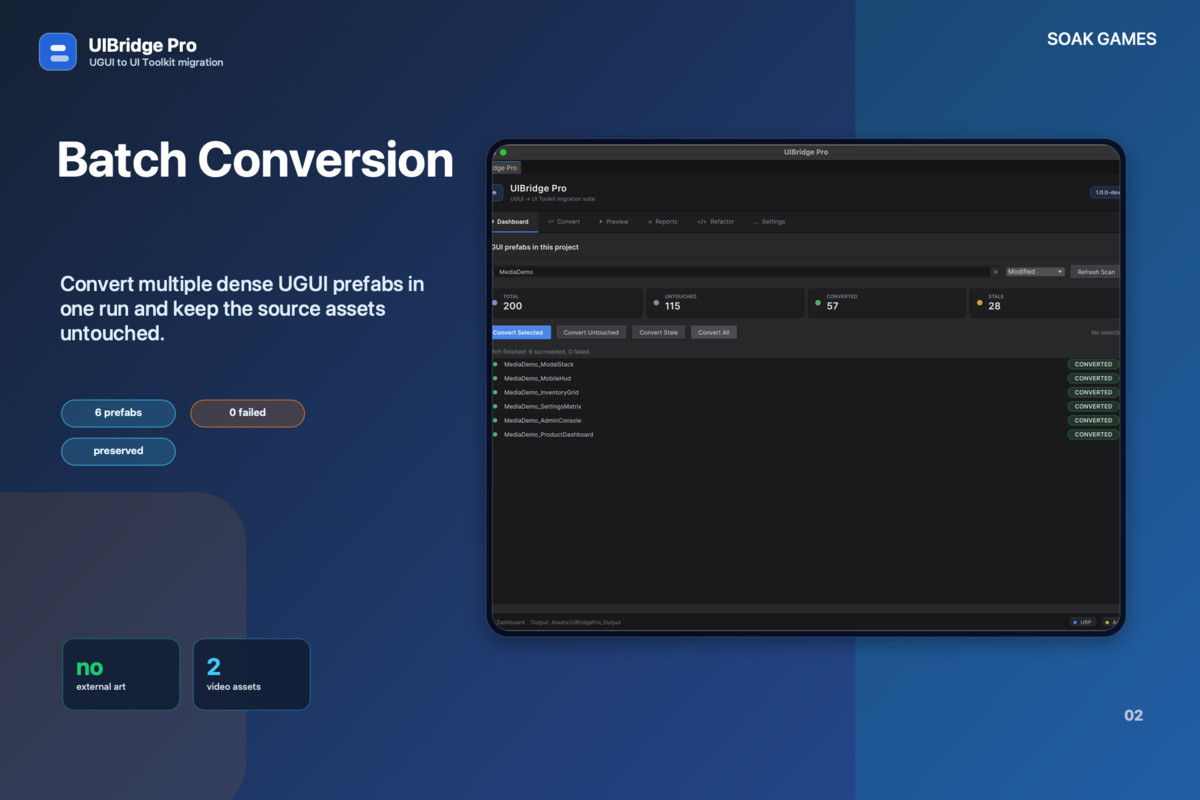
Task: Click the SOAK GAMES label
Action: (x=1102, y=39)
